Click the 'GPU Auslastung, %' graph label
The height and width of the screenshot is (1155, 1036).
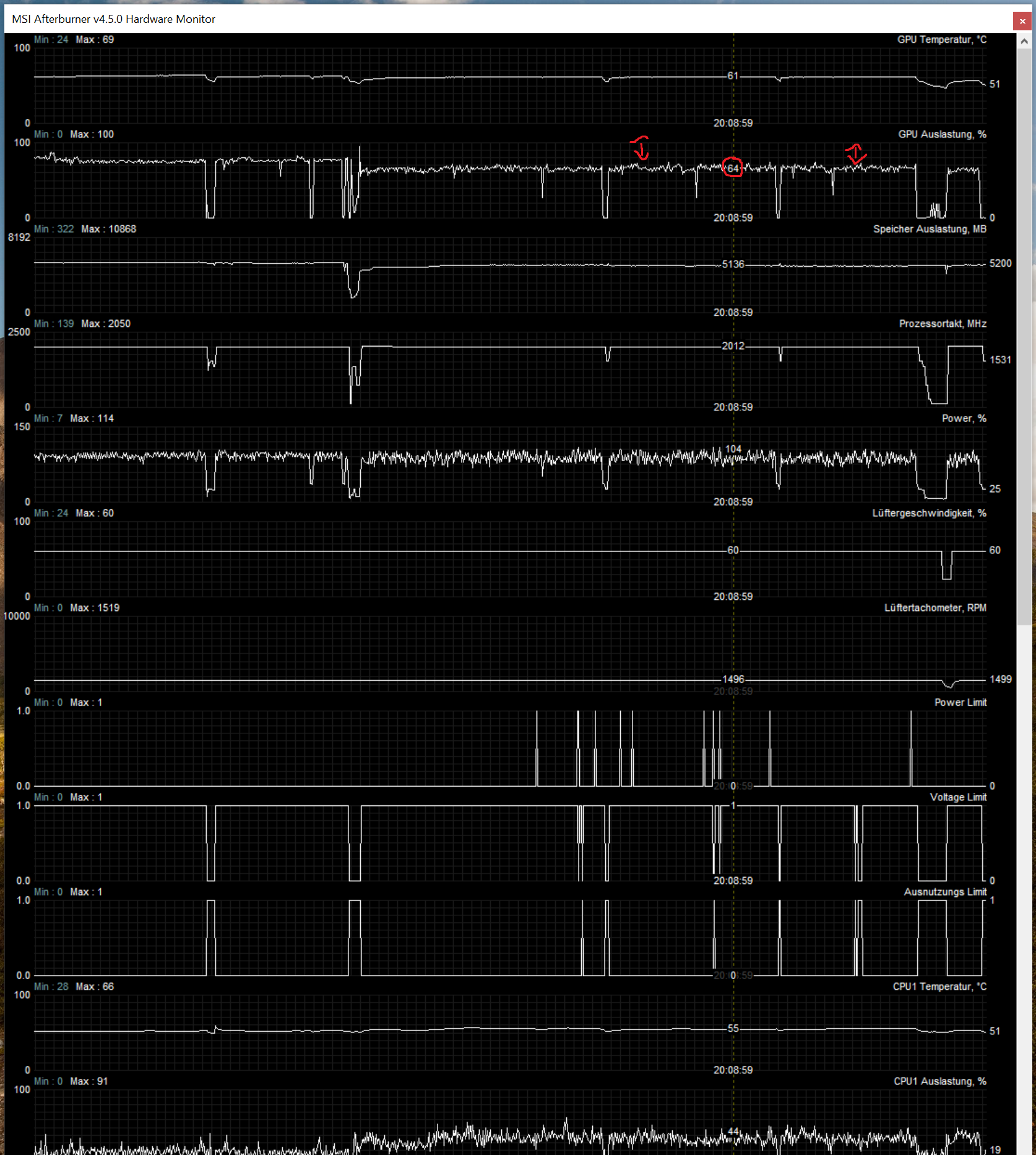[x=942, y=134]
